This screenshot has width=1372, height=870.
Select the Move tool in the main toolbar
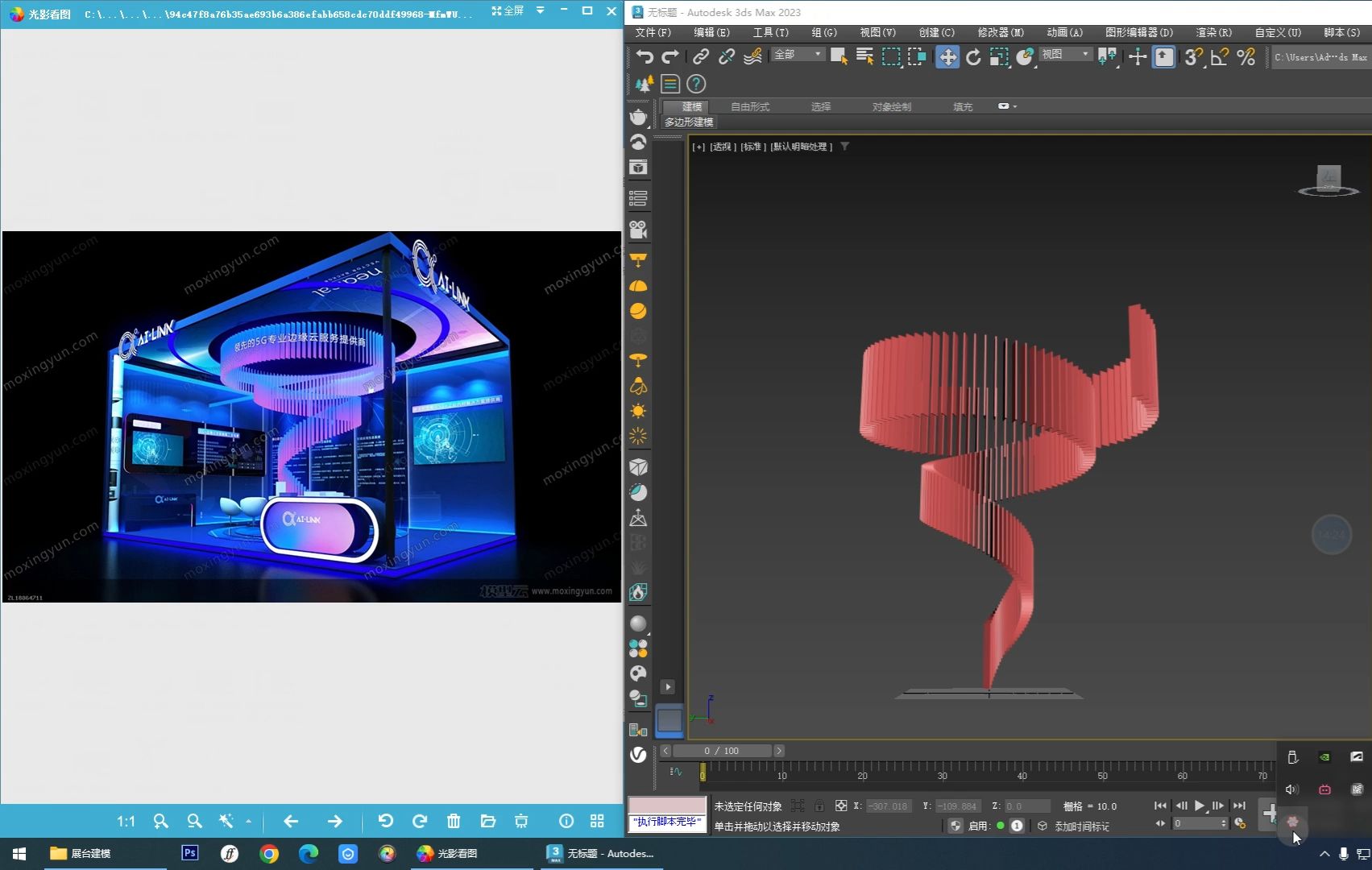click(947, 56)
